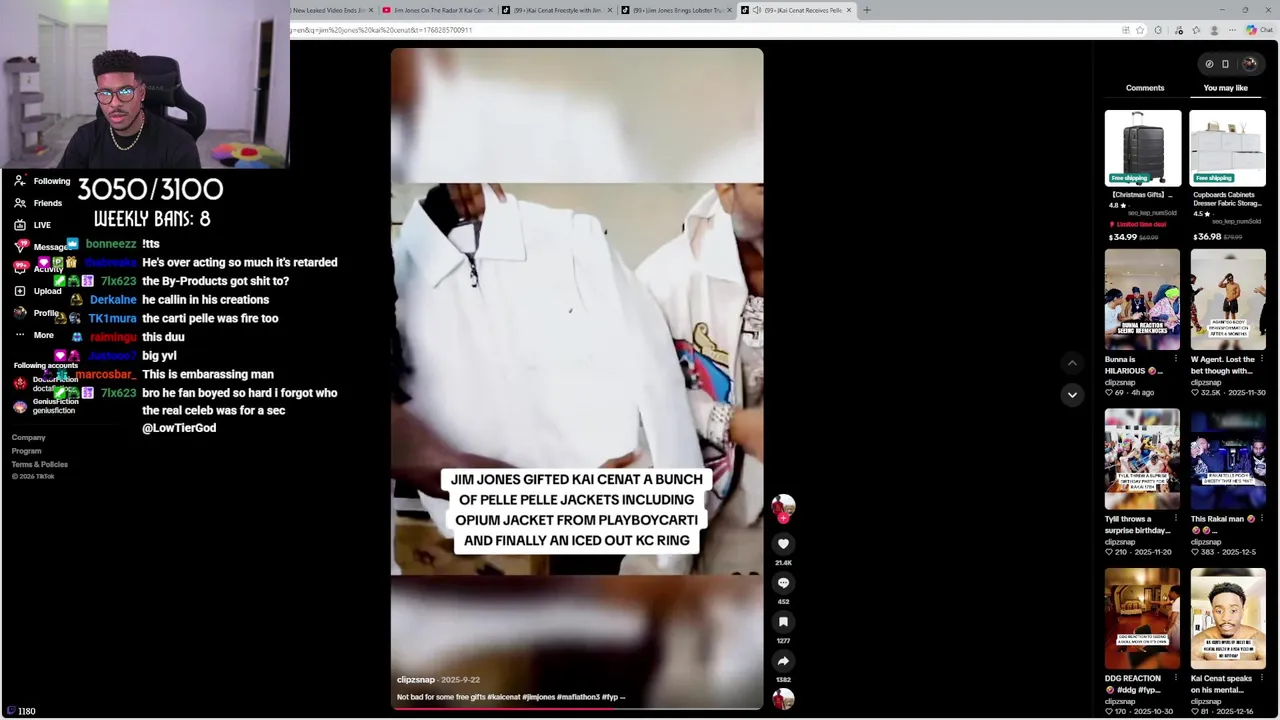Open the Program footer link
1280x720 pixels.
26,451
